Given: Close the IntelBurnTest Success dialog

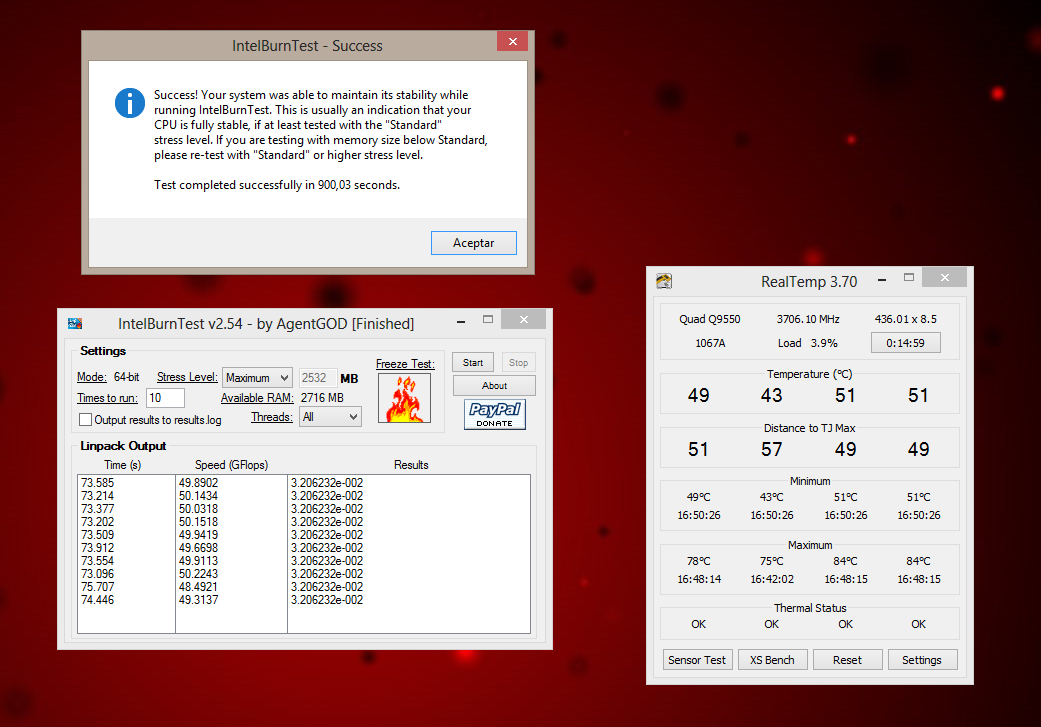Looking at the screenshot, I should pyautogui.click(x=512, y=42).
